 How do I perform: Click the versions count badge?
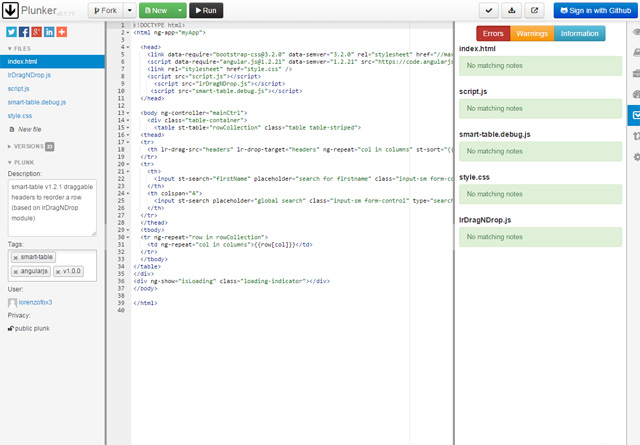coord(49,147)
